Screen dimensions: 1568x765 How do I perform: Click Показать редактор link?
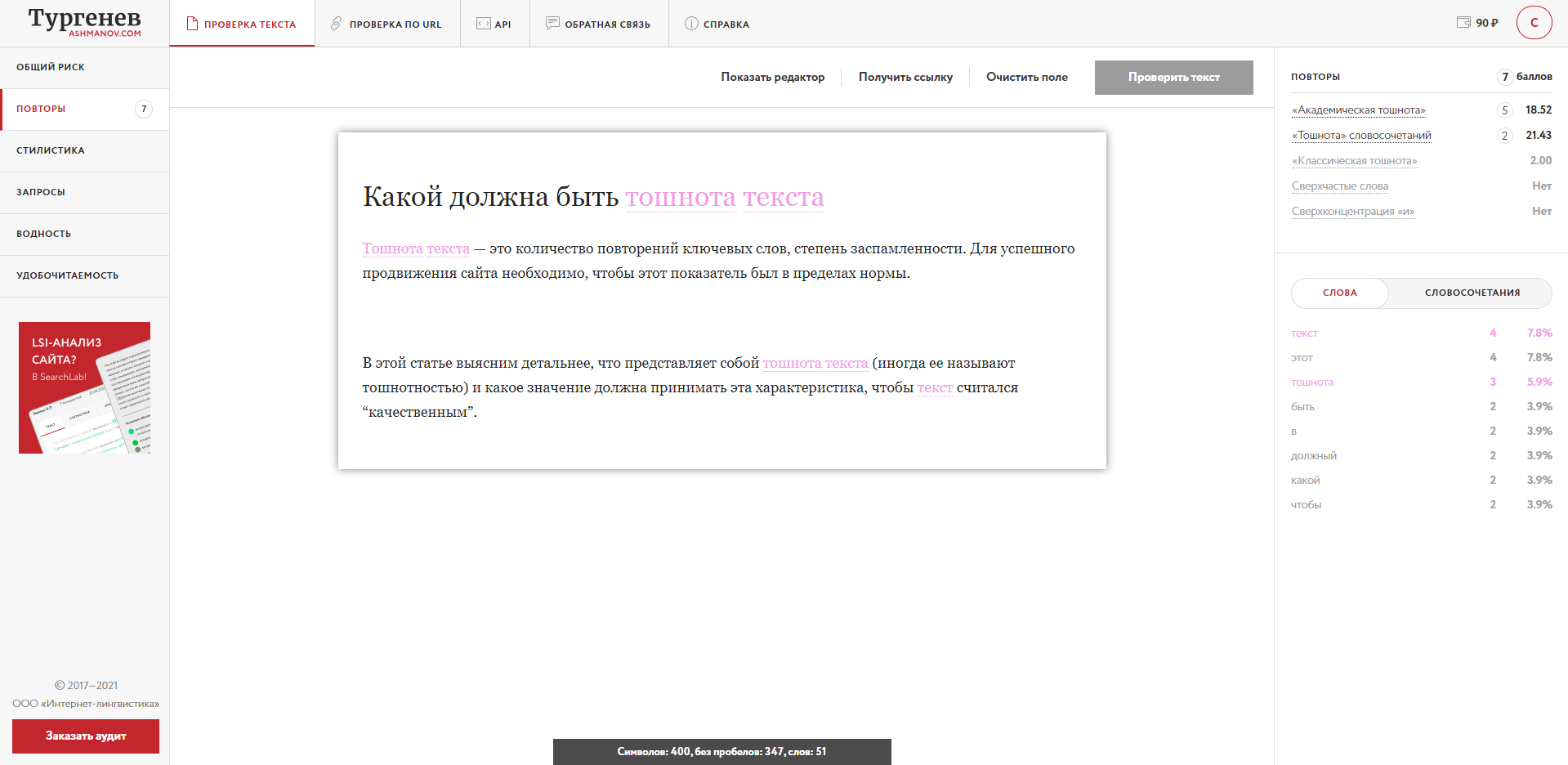pos(772,77)
